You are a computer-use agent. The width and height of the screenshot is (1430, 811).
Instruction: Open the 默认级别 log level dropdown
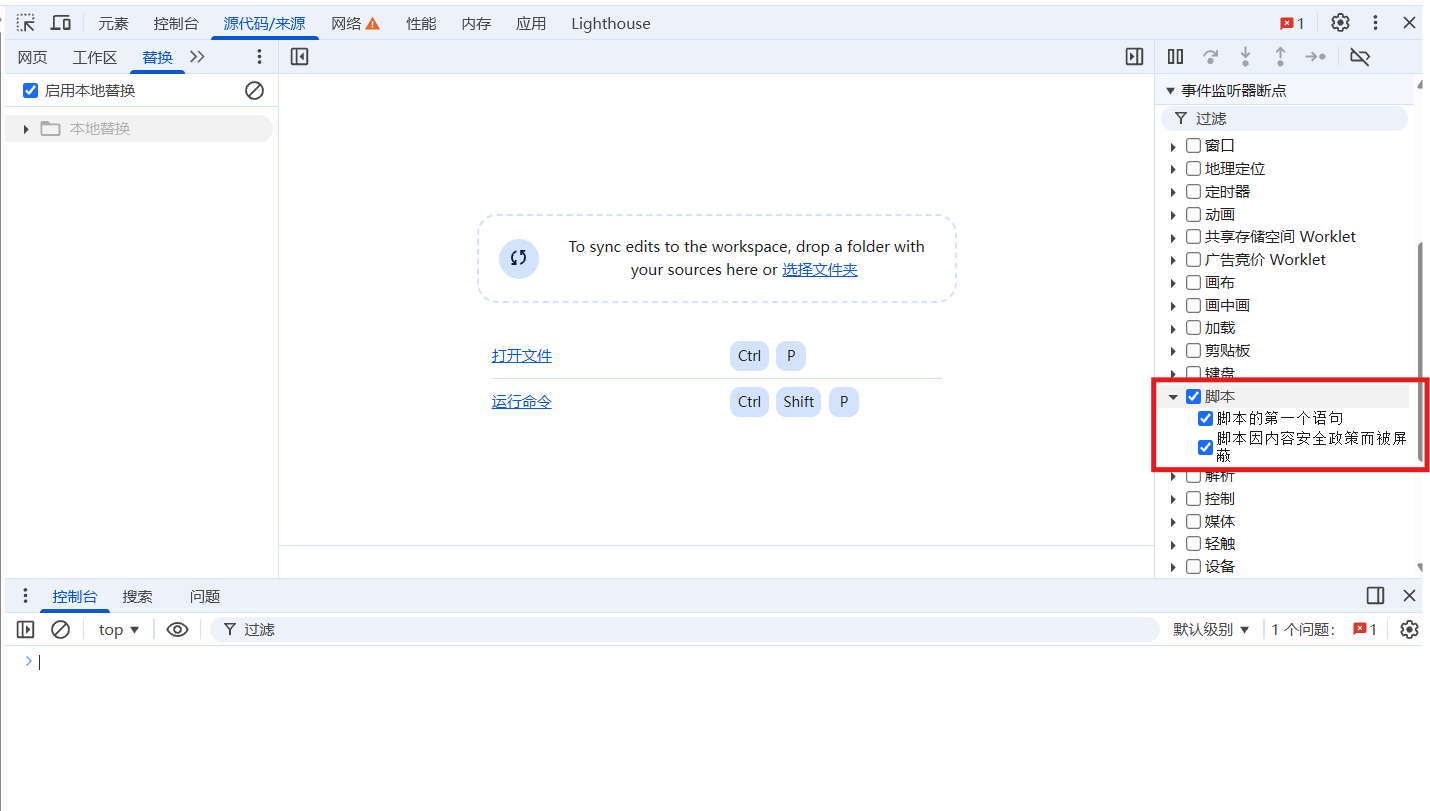click(1211, 629)
